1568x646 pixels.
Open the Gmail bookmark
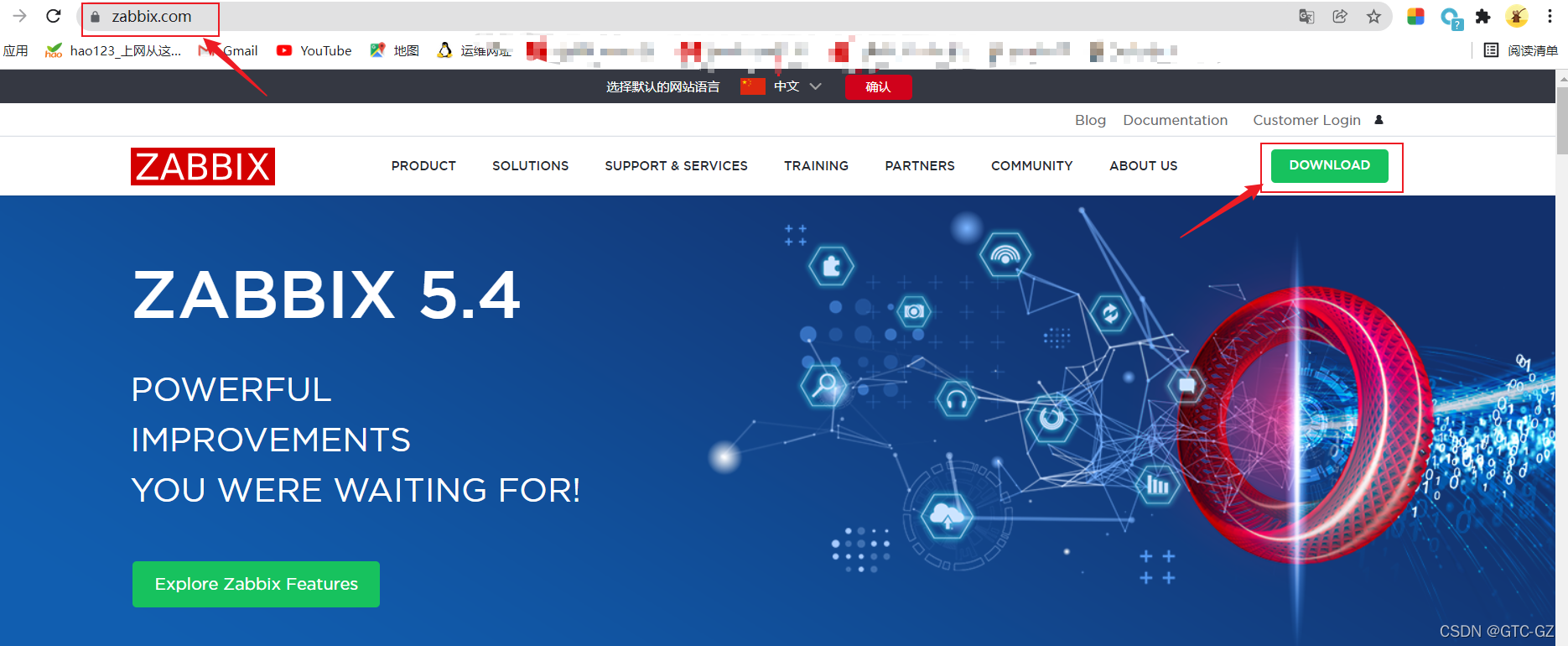[229, 50]
